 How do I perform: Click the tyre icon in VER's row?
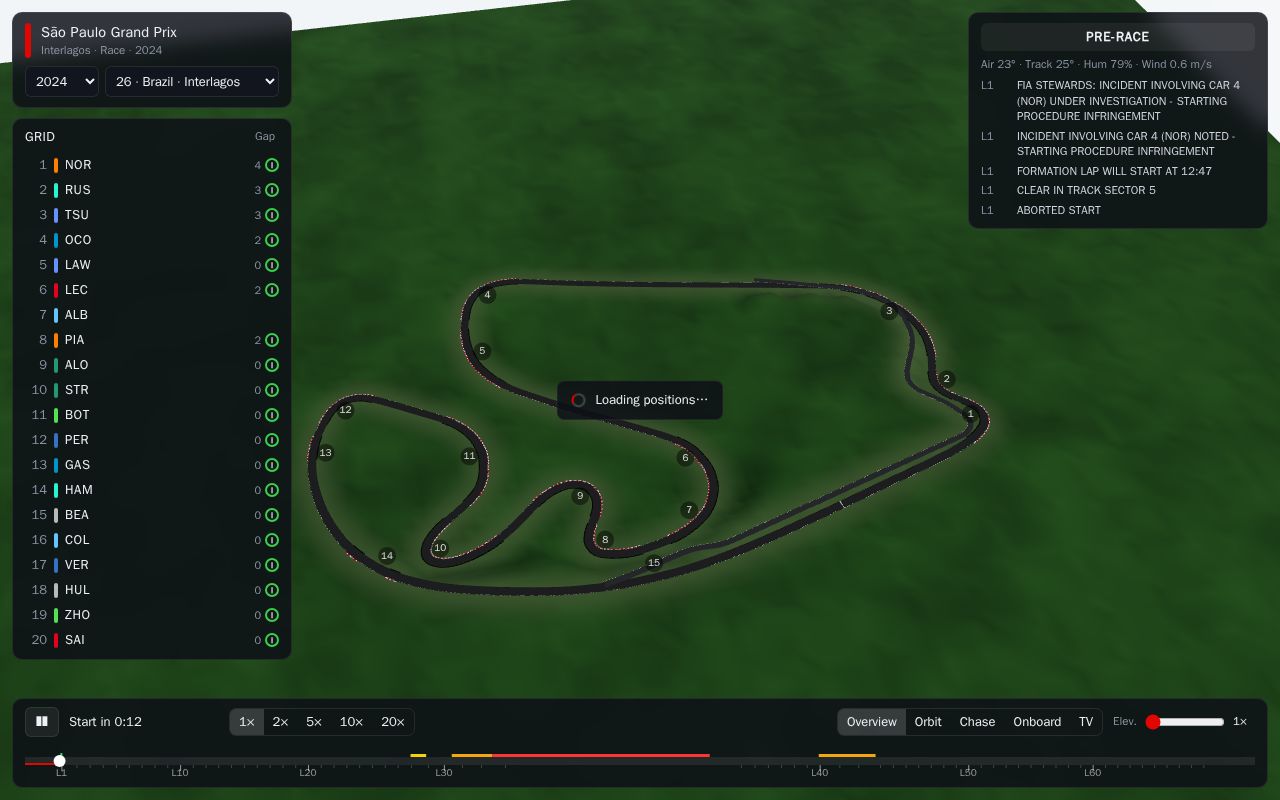(272, 565)
